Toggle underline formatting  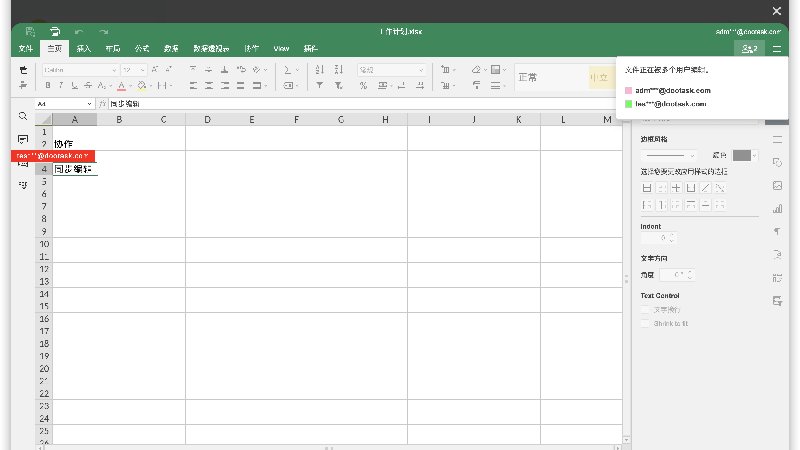[74, 85]
